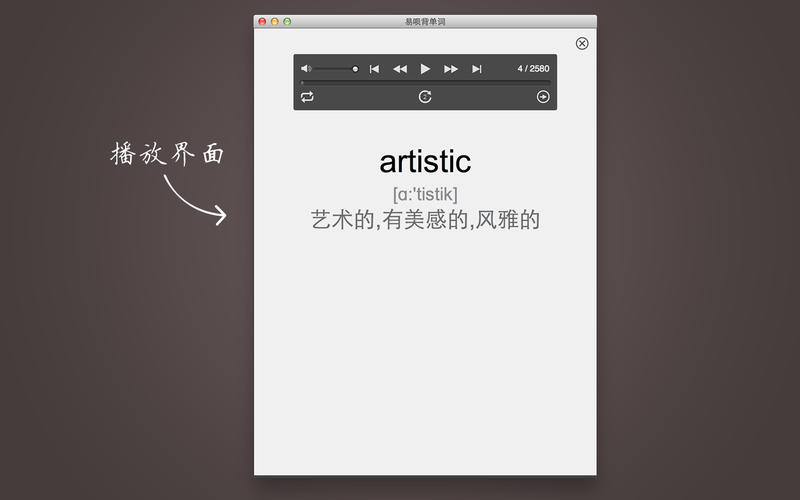Close the playback view with circled X
This screenshot has height=500, width=800.
582,43
